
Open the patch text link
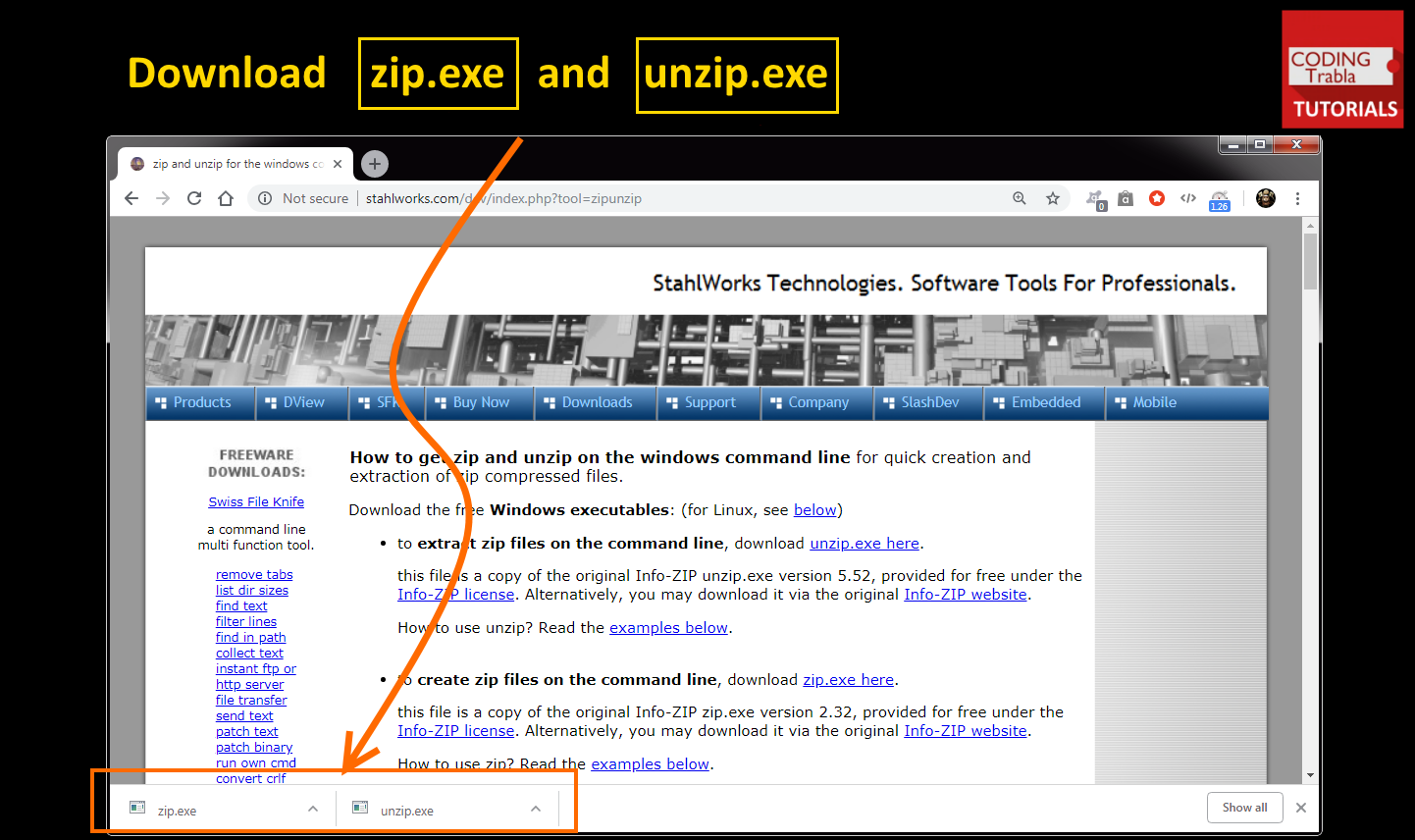coord(247,731)
